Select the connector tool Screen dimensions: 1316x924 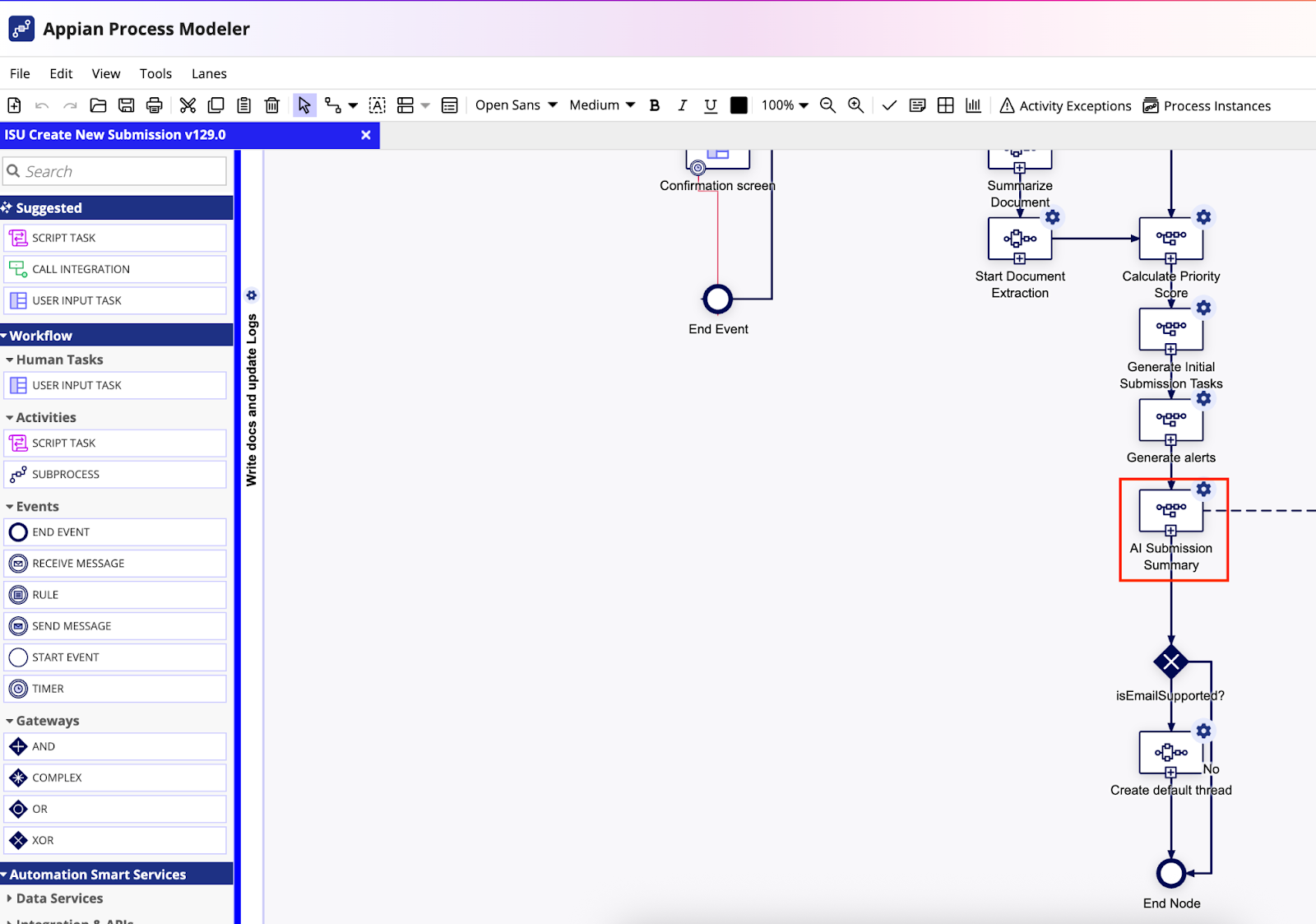pos(333,105)
